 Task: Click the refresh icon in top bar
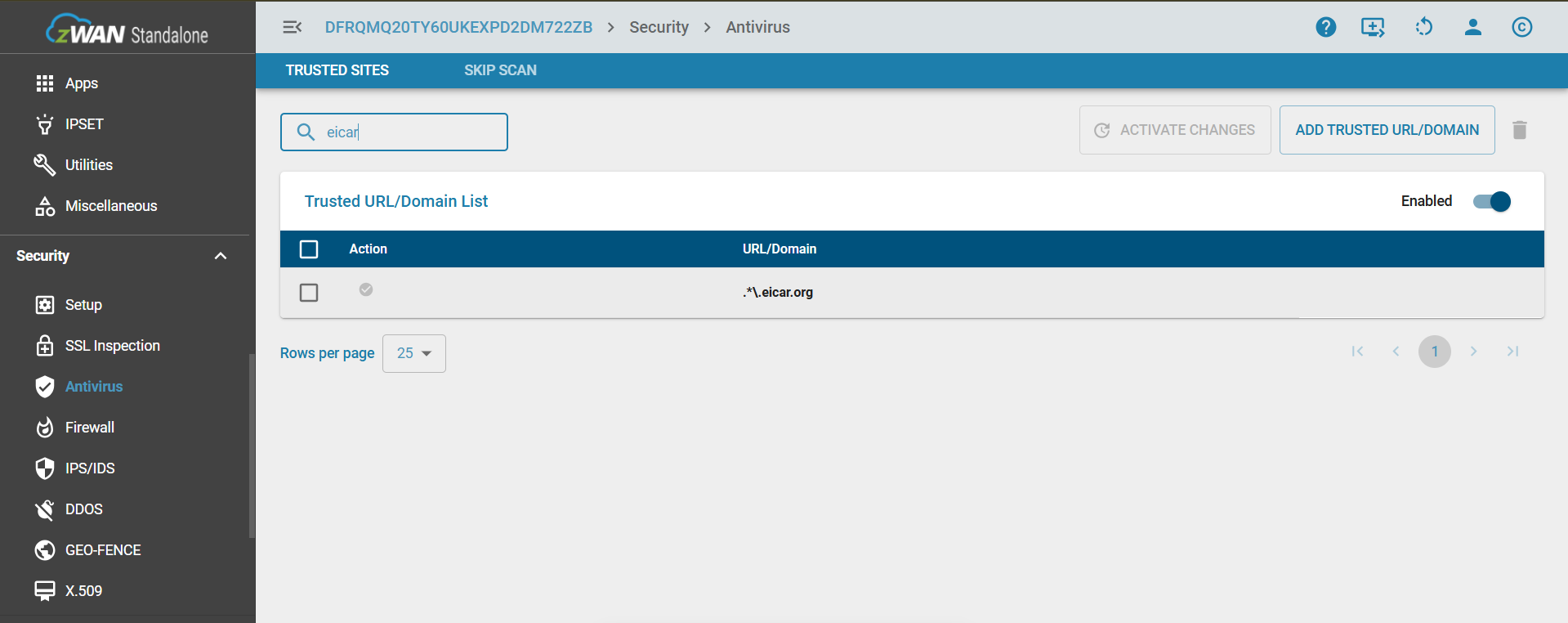pos(1423,27)
